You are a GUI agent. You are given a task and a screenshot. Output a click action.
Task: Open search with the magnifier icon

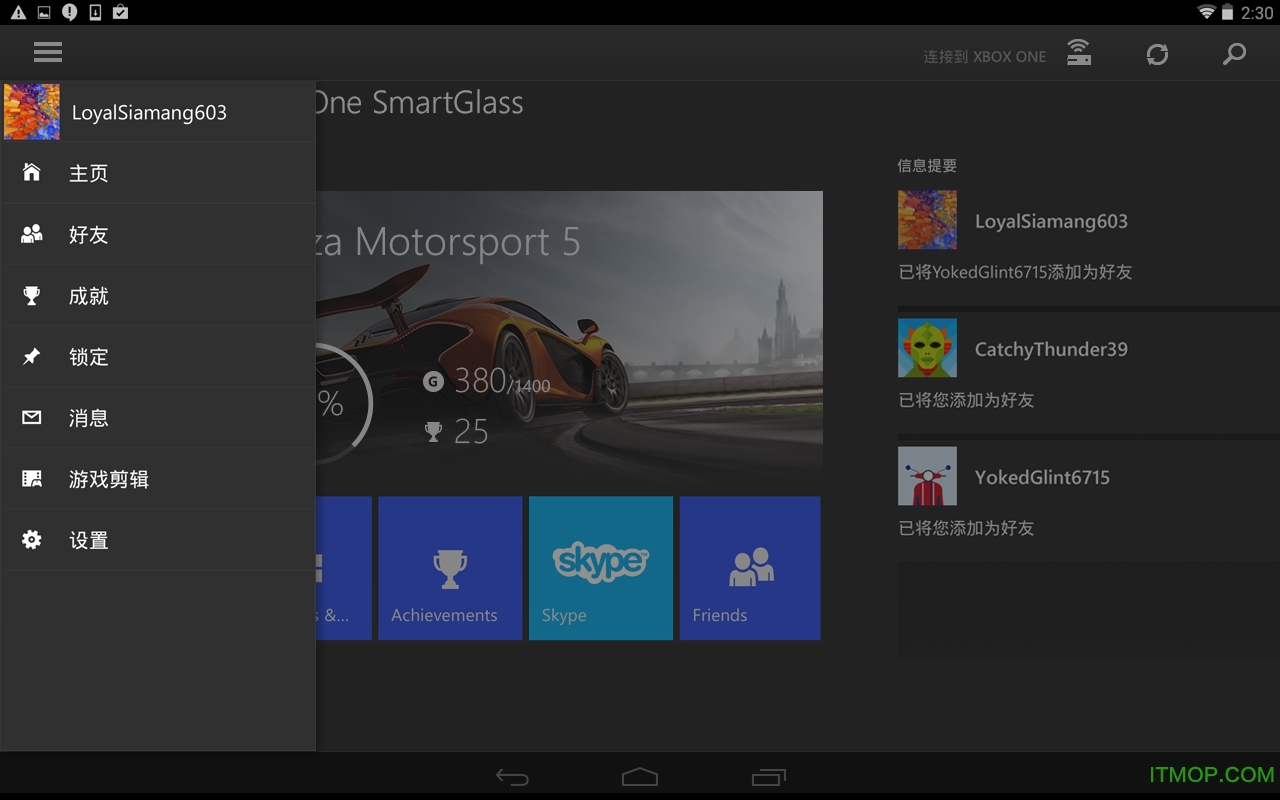point(1235,54)
